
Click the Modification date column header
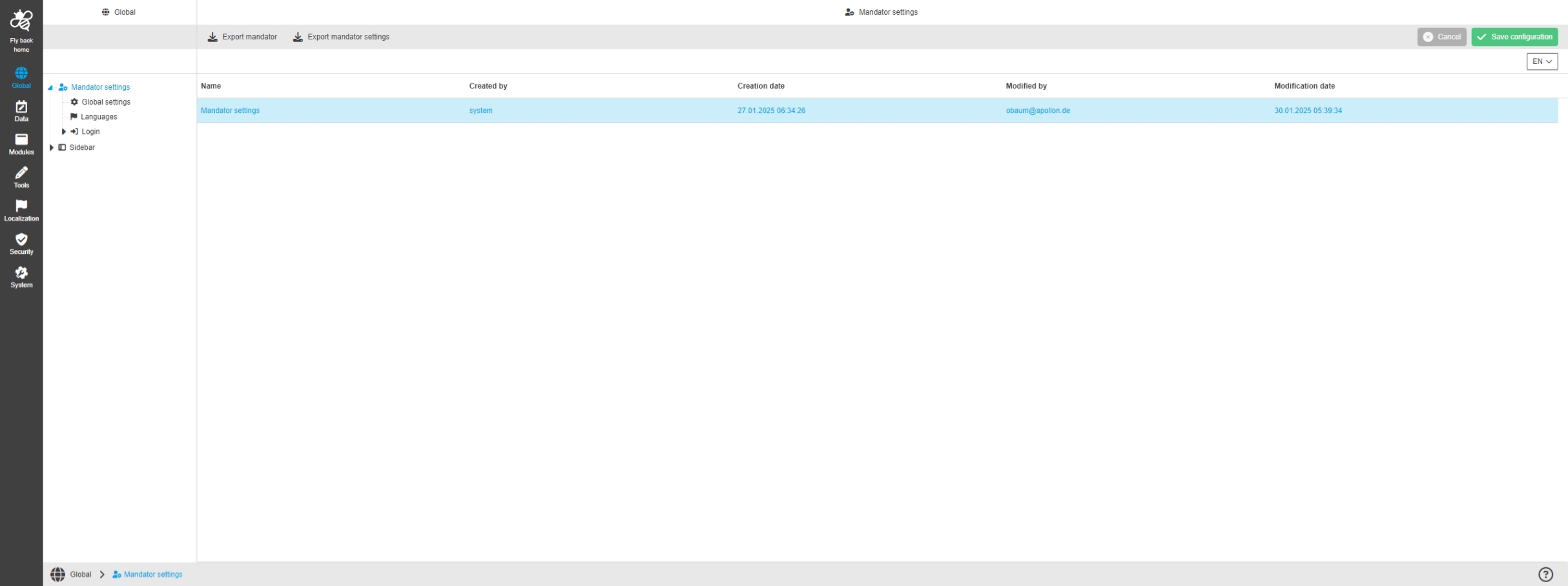tap(1305, 86)
